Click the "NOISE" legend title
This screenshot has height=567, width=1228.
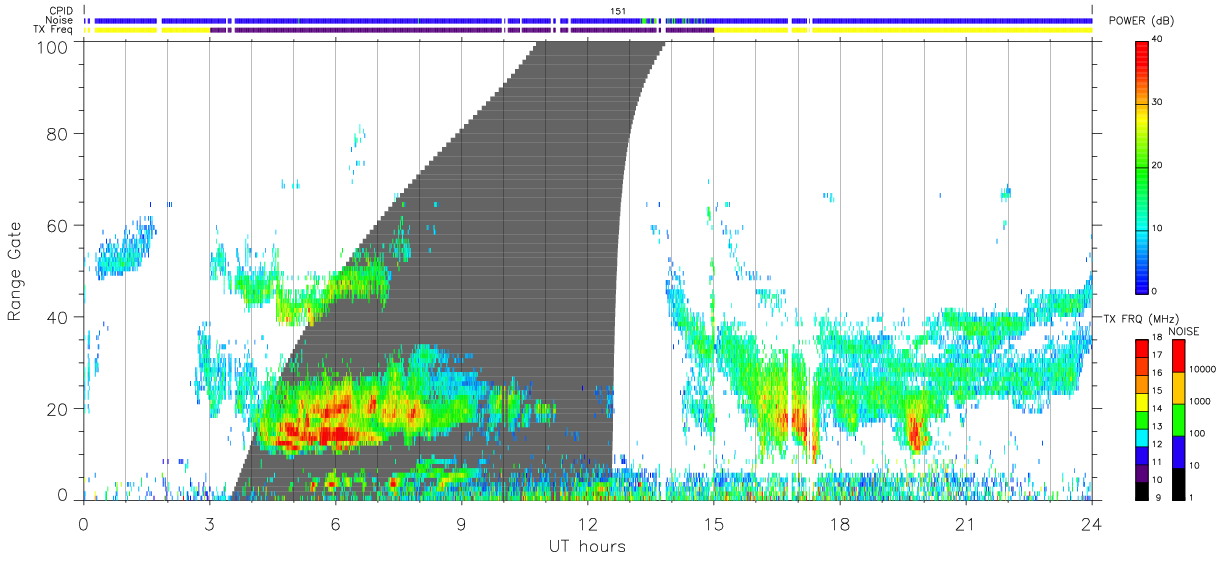[x=1183, y=331]
